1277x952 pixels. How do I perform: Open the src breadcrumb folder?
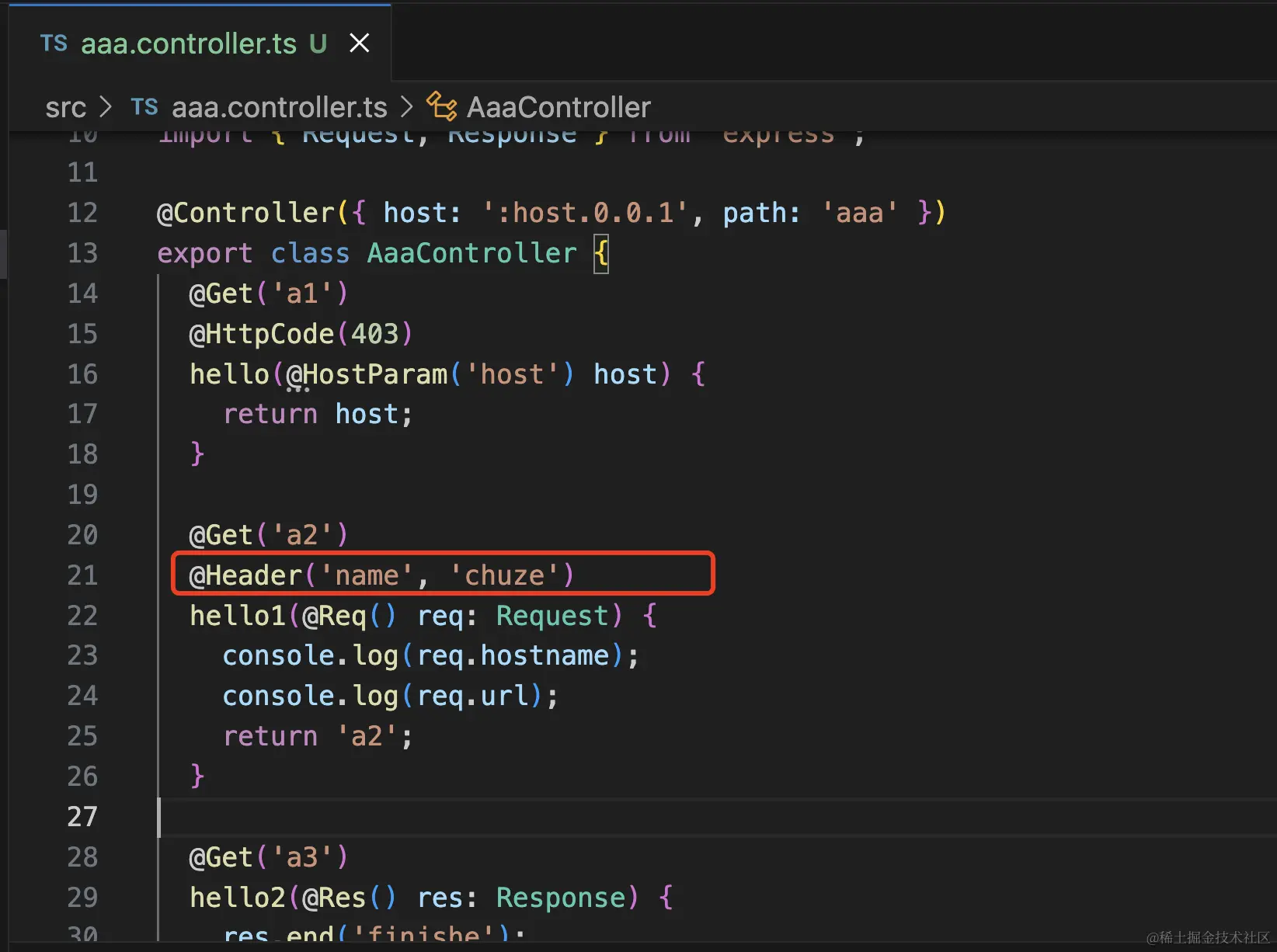pos(65,107)
